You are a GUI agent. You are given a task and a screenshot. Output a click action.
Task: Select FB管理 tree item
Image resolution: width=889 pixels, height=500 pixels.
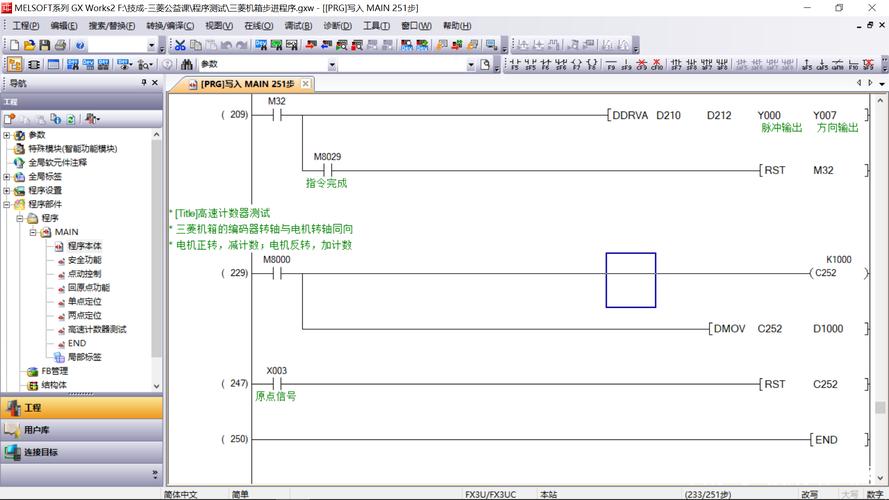54,371
